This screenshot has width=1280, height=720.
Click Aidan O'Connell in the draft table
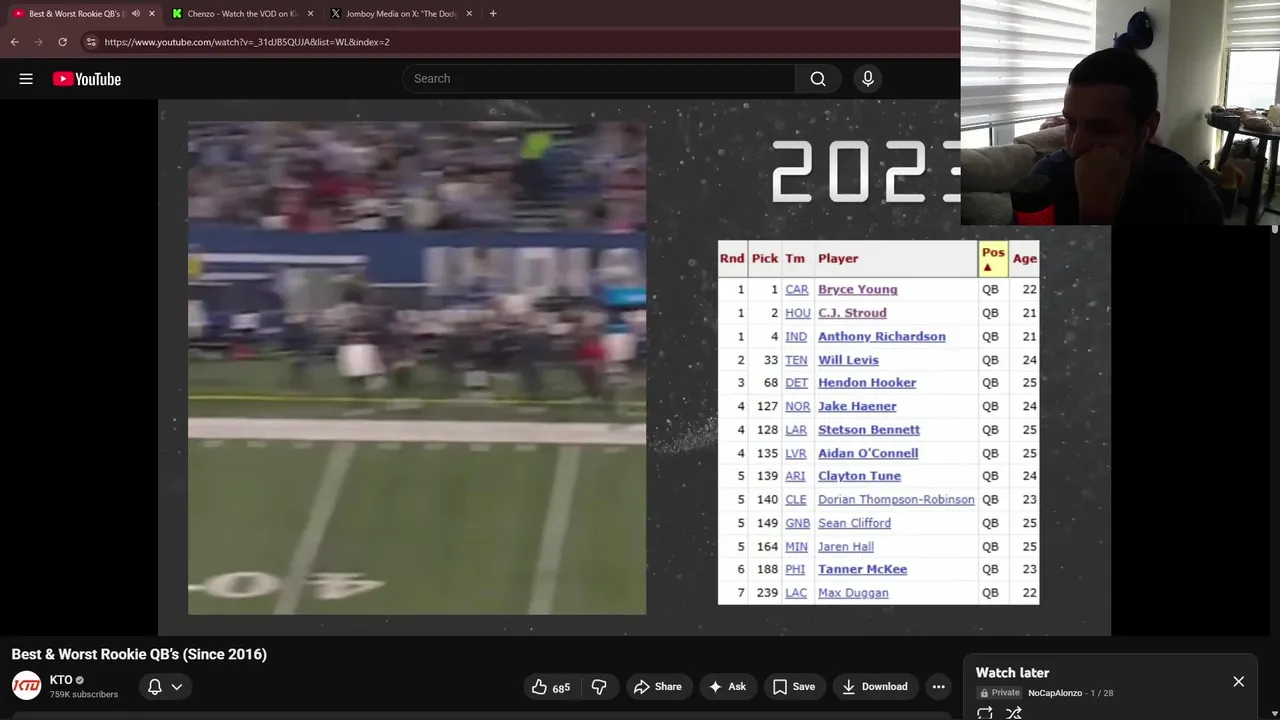868,453
